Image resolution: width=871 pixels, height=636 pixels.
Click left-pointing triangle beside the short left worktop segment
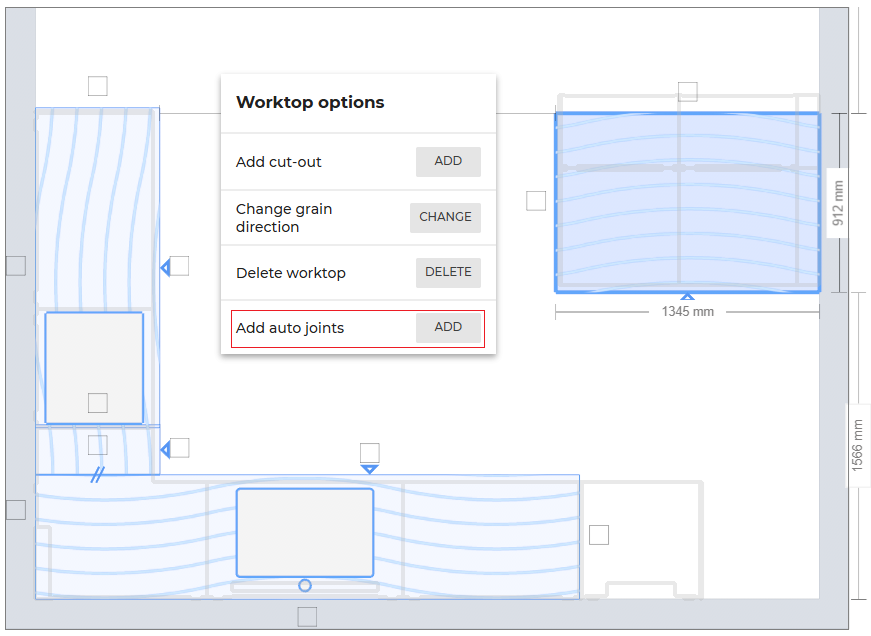coord(166,449)
